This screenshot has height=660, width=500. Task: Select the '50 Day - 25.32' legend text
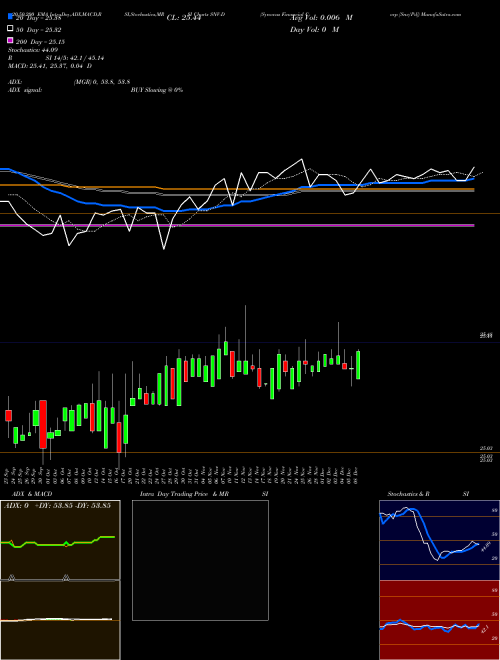[39, 30]
